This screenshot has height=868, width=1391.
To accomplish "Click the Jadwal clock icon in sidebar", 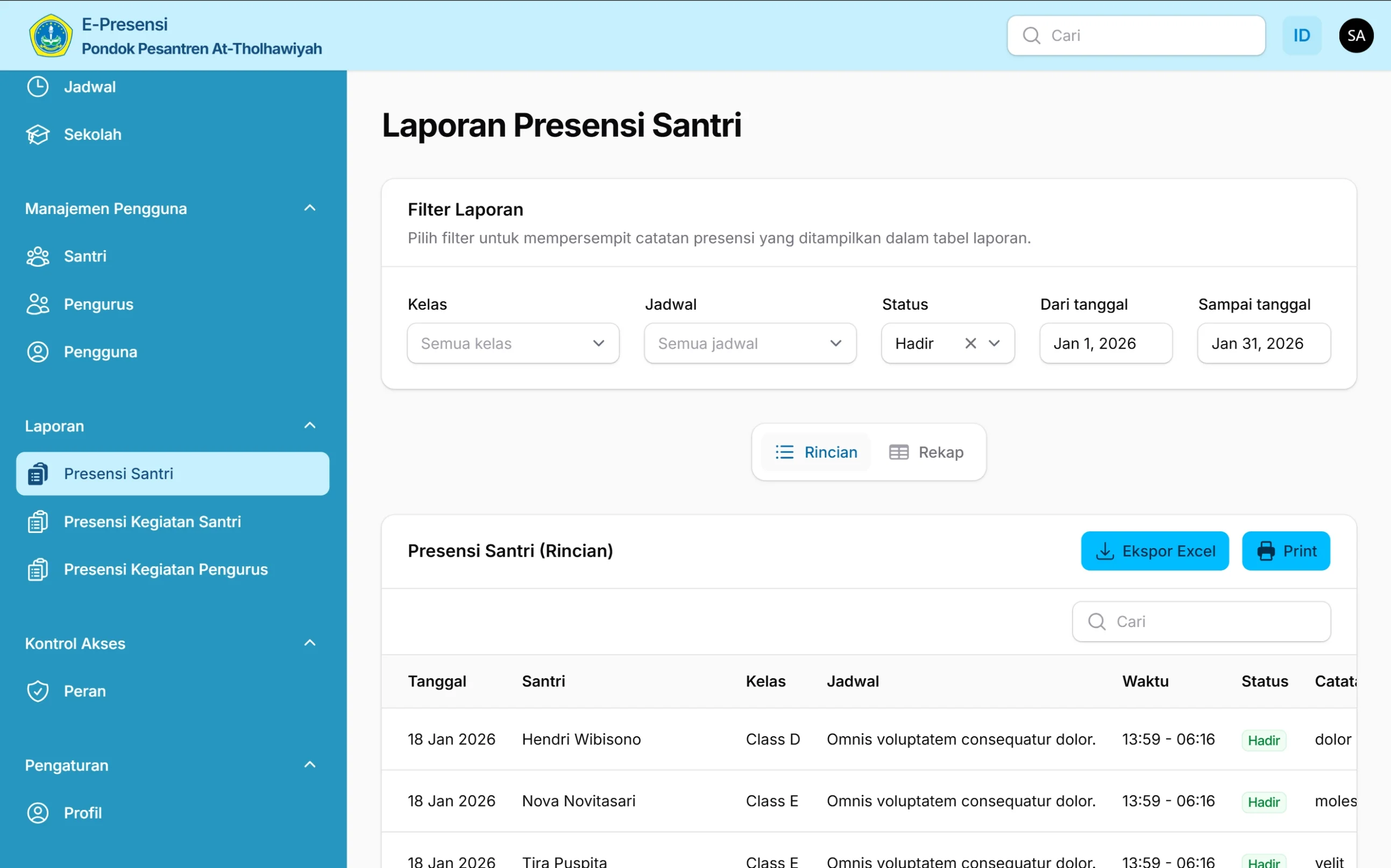I will [37, 87].
